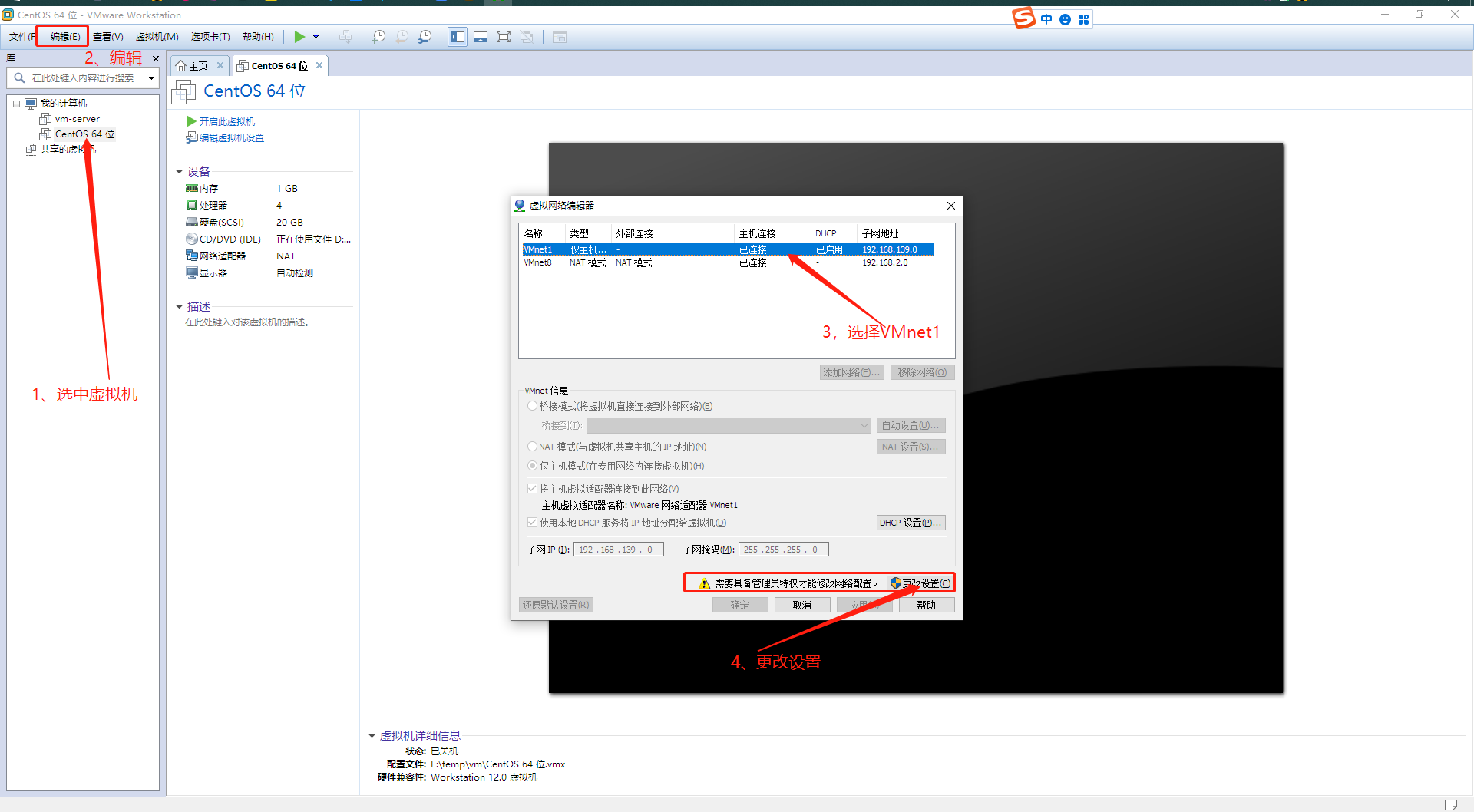Select the 桥接模式 radio button
The width and height of the screenshot is (1474, 812).
(532, 406)
